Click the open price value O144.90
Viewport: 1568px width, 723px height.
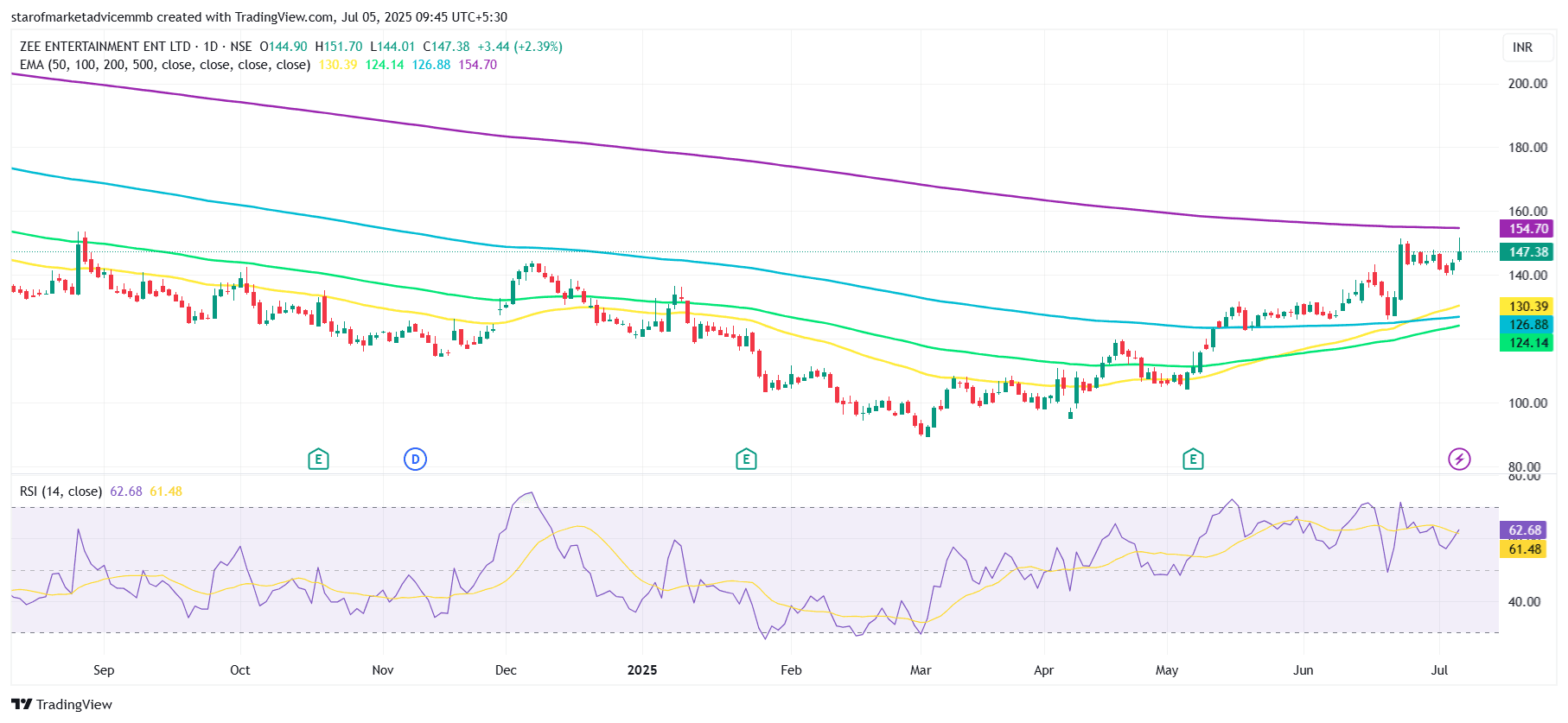point(284,47)
